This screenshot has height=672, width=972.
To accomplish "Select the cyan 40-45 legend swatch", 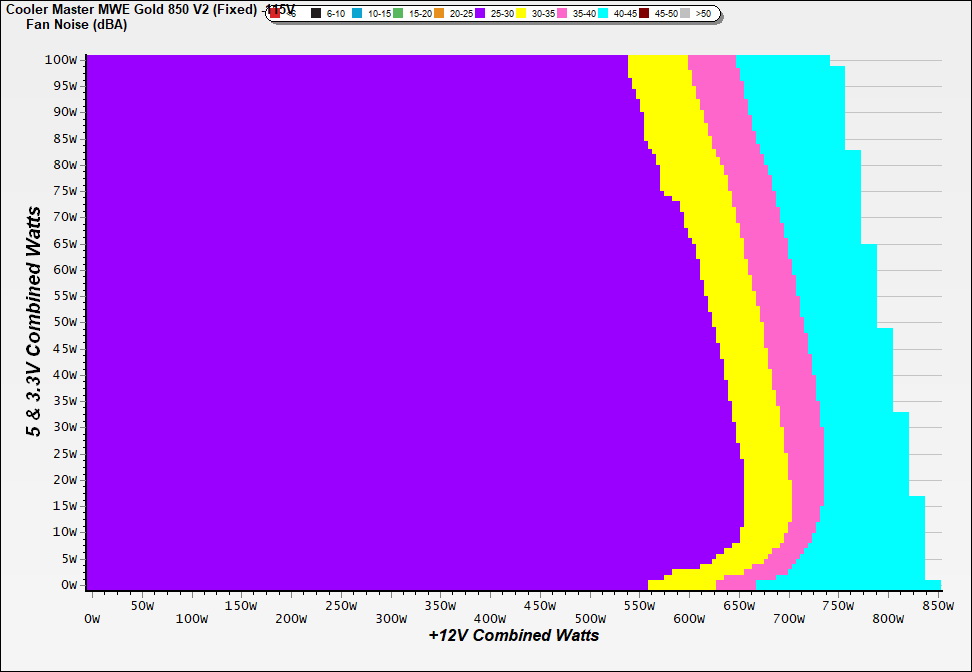I will pos(603,14).
